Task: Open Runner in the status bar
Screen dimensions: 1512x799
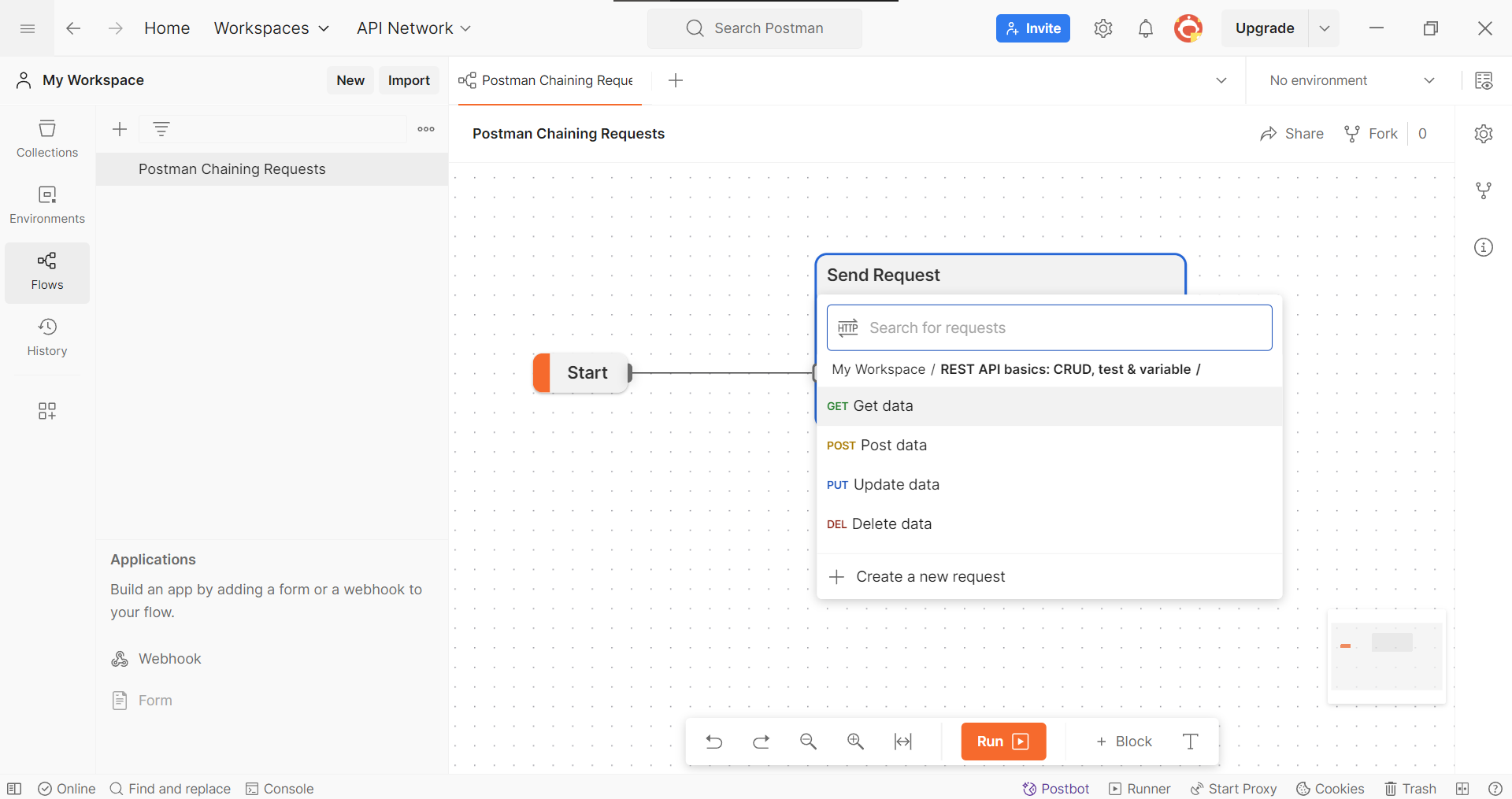Action: pos(1140,789)
